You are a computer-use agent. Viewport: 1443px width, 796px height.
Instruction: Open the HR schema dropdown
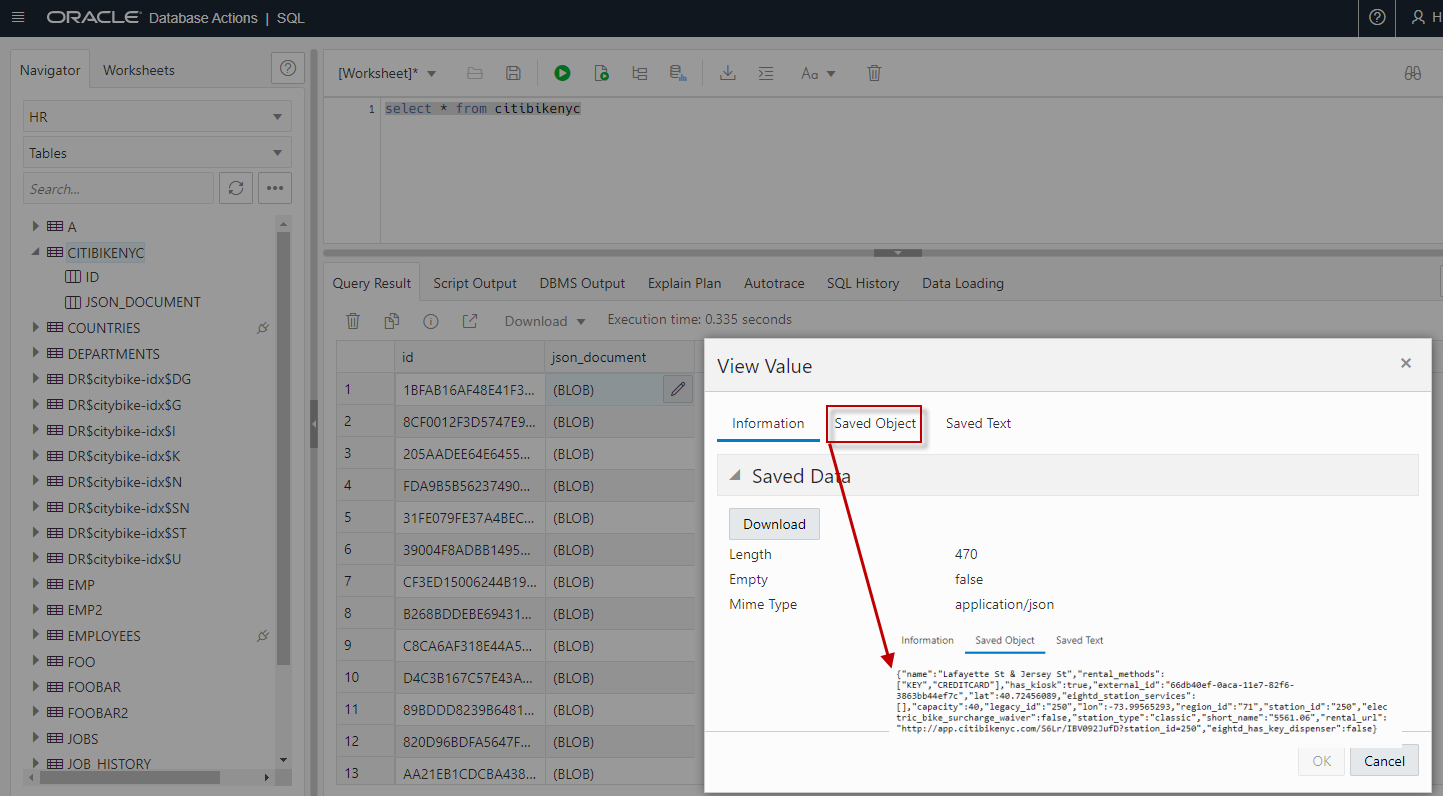[x=157, y=117]
